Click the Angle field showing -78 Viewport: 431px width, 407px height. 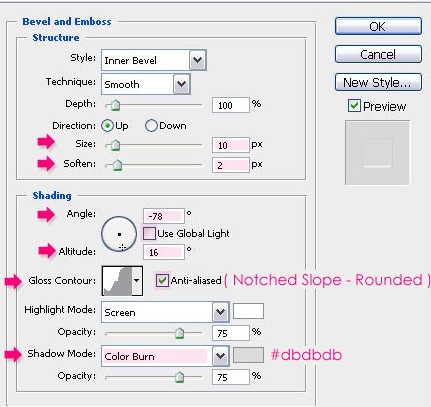163,216
